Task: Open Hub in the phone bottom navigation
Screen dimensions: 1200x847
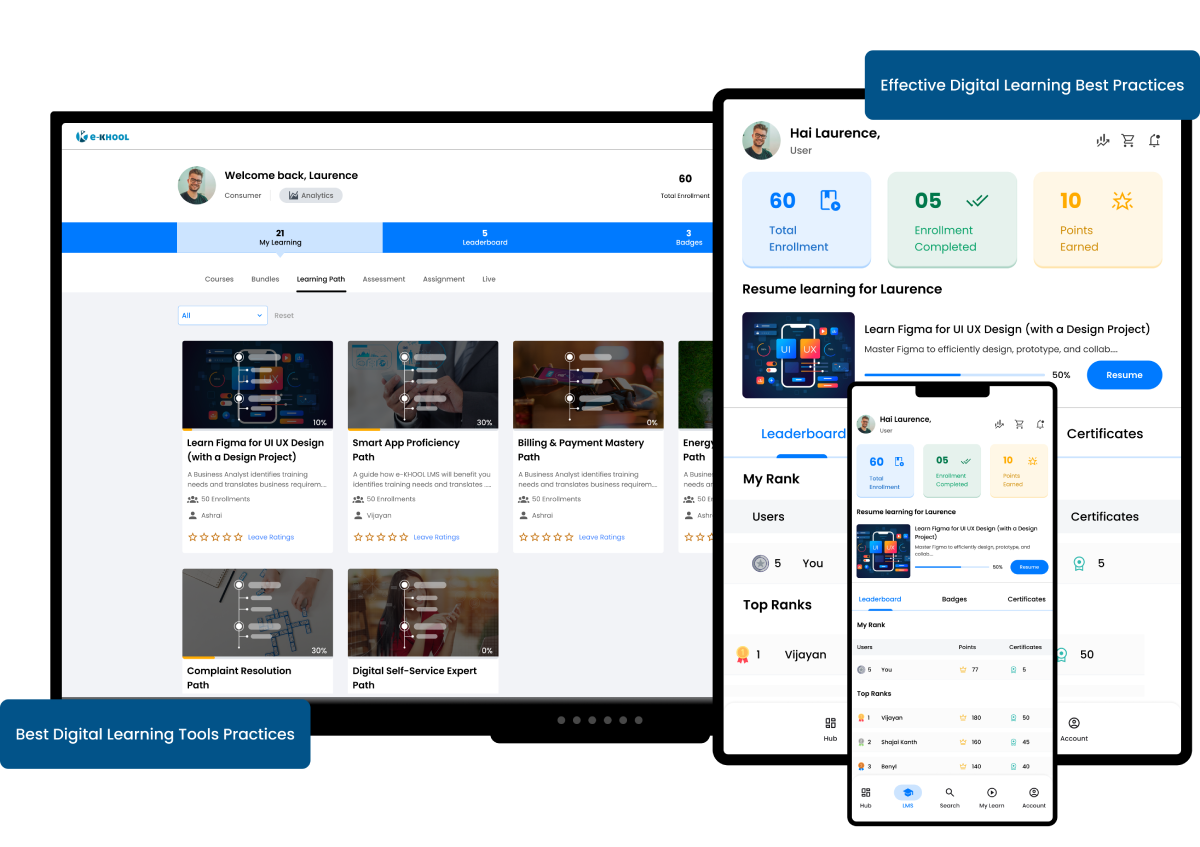Action: click(866, 796)
